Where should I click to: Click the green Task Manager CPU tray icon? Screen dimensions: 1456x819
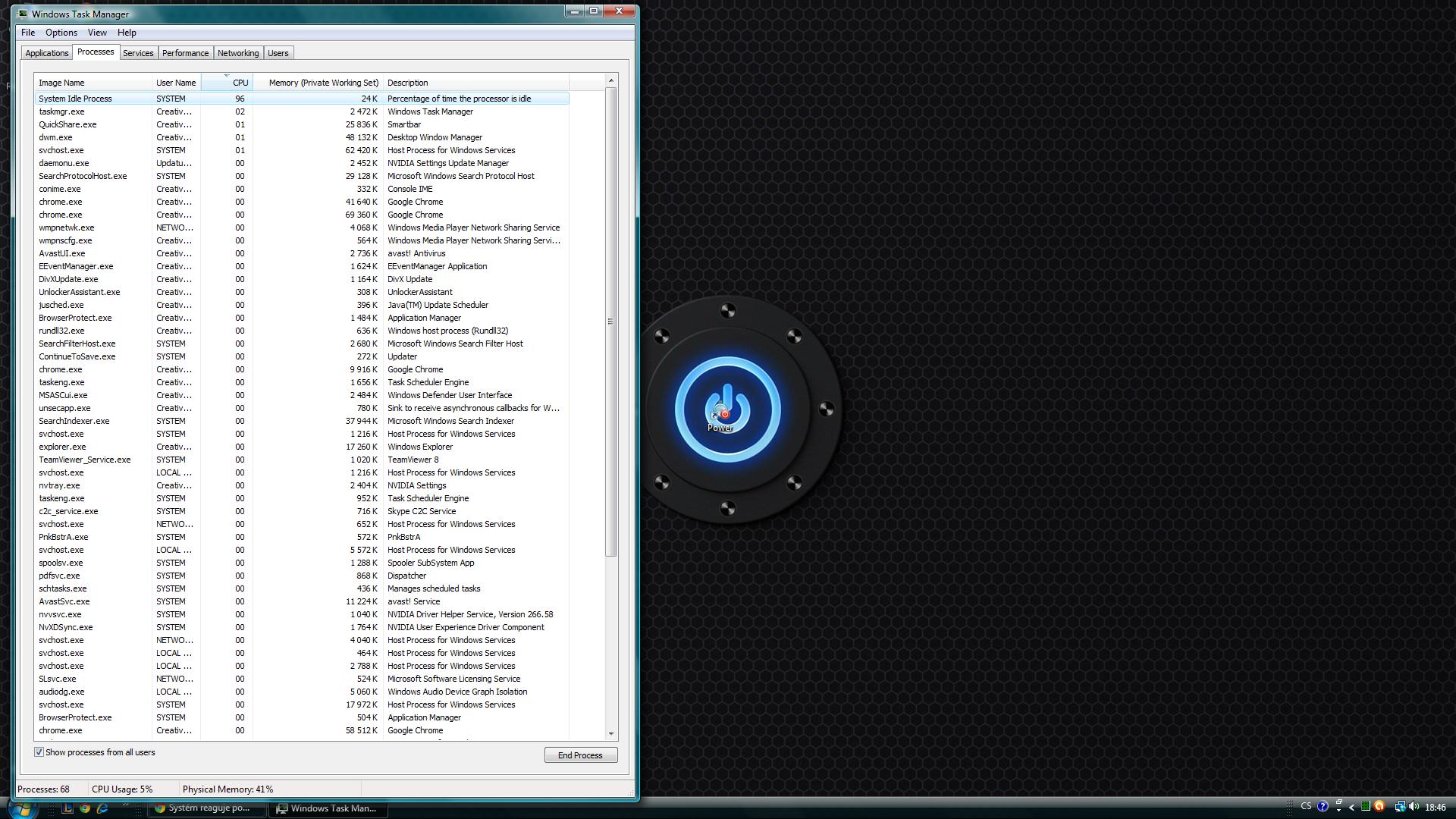point(1366,806)
